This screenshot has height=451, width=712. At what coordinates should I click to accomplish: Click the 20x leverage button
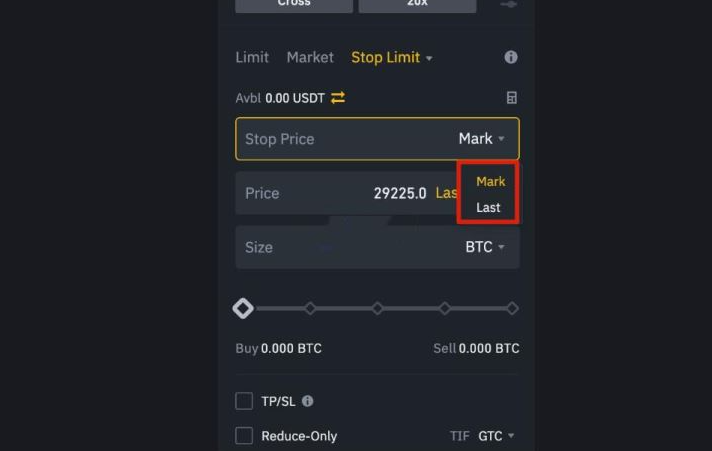417,5
